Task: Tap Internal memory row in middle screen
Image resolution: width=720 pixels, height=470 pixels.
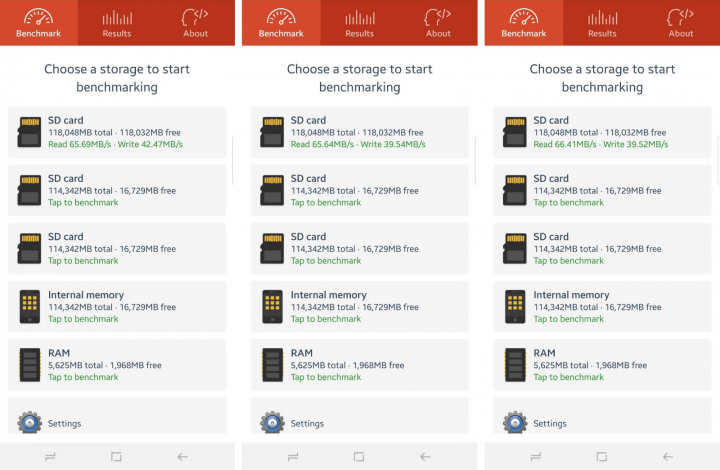Action: click(360, 307)
